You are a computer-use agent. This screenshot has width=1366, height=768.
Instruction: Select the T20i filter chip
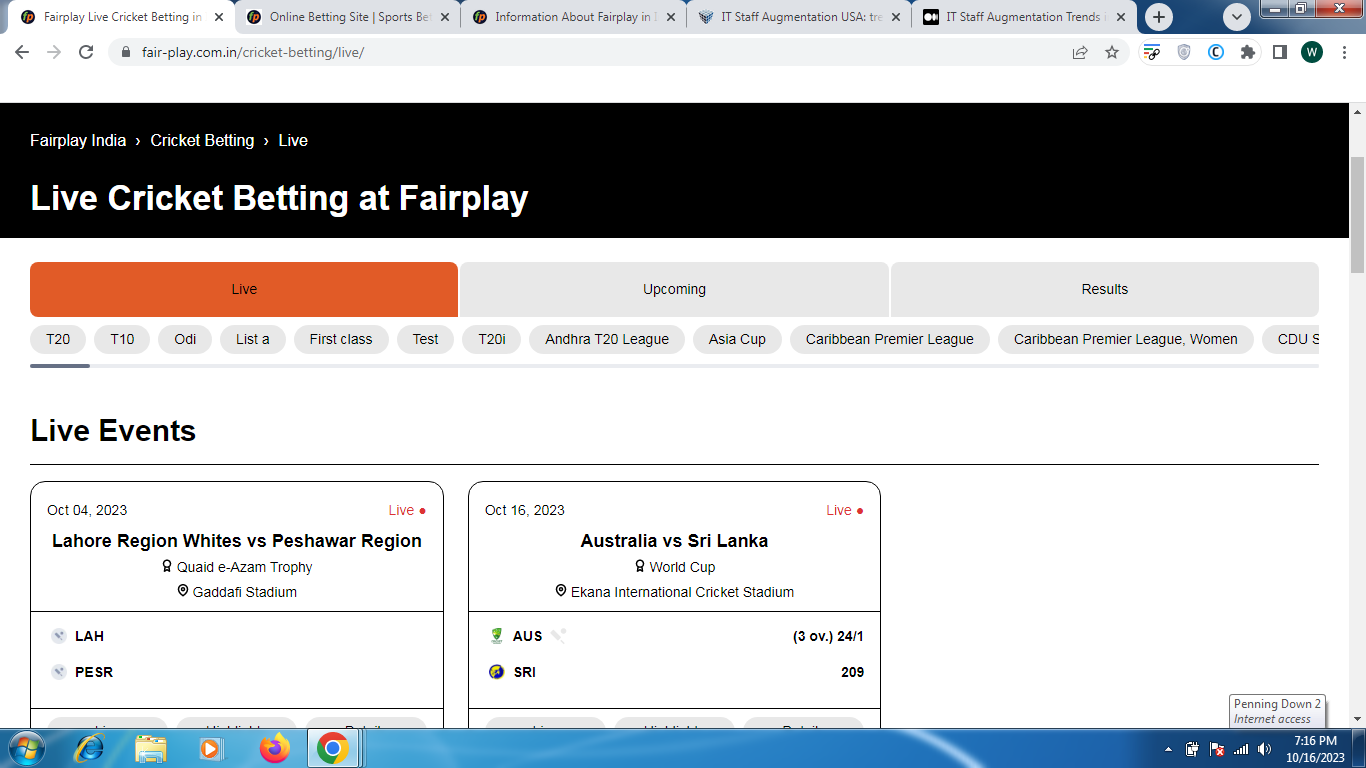[491, 339]
